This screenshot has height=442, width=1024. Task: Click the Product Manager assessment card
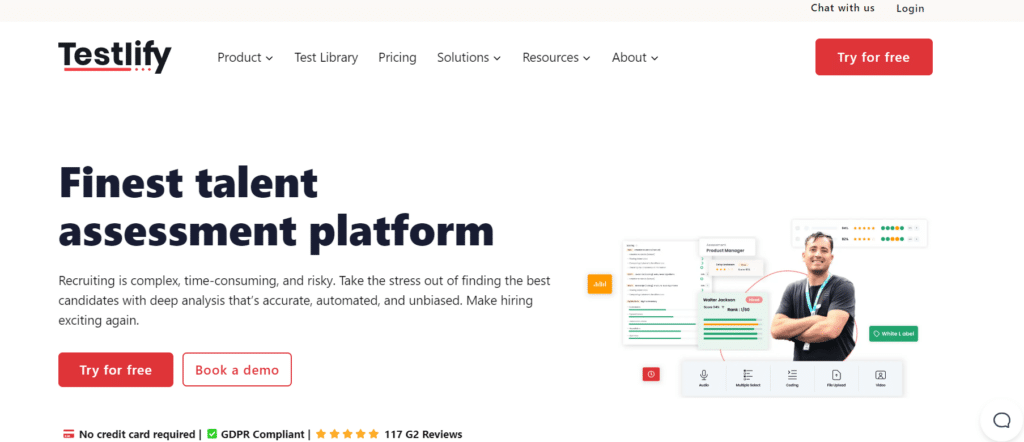[x=728, y=247]
